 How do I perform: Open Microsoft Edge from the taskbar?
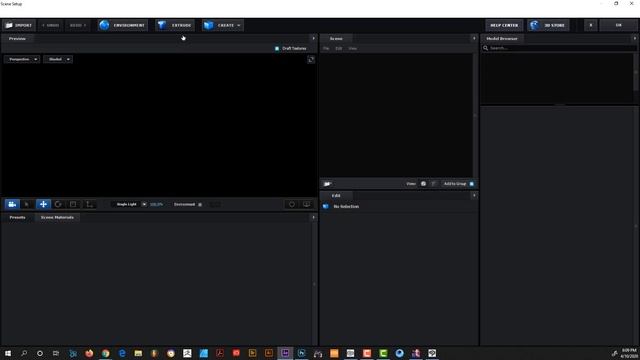click(x=122, y=353)
